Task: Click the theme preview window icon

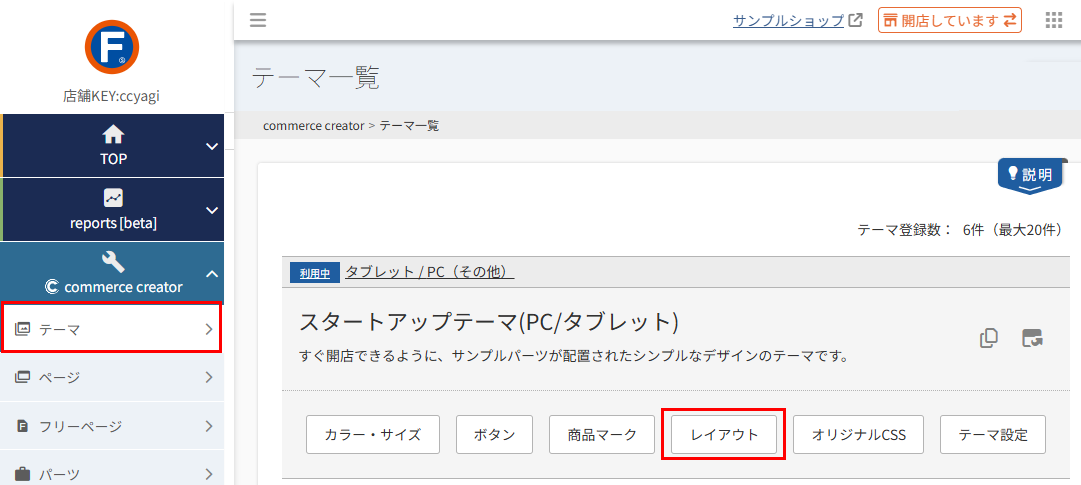Action: click(x=1032, y=338)
